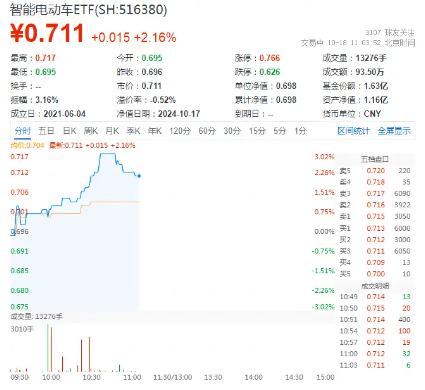
Task: Click the change value +0.015 +2.16%
Action: pos(134,37)
